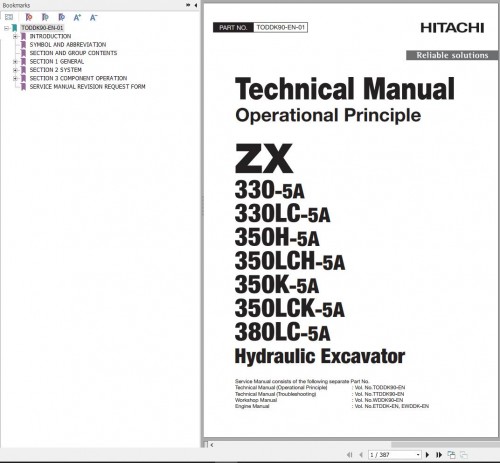The width and height of the screenshot is (500, 463).
Task: Click the previous view icon
Action: [x=451, y=455]
